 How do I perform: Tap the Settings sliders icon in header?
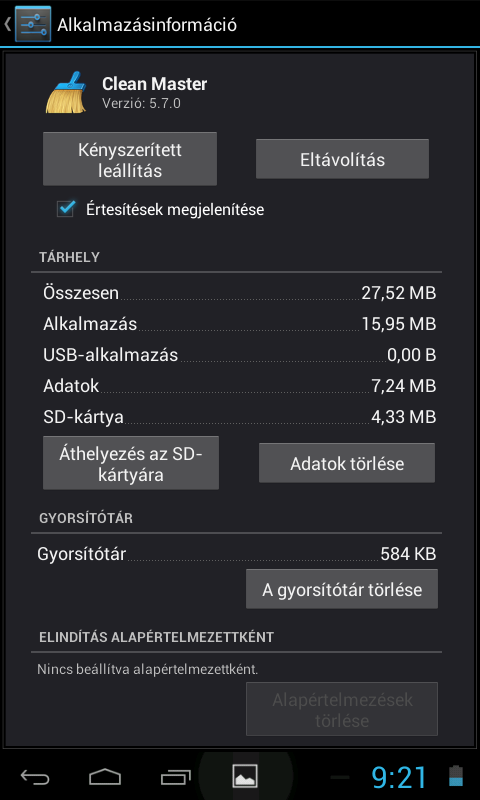tap(33, 23)
